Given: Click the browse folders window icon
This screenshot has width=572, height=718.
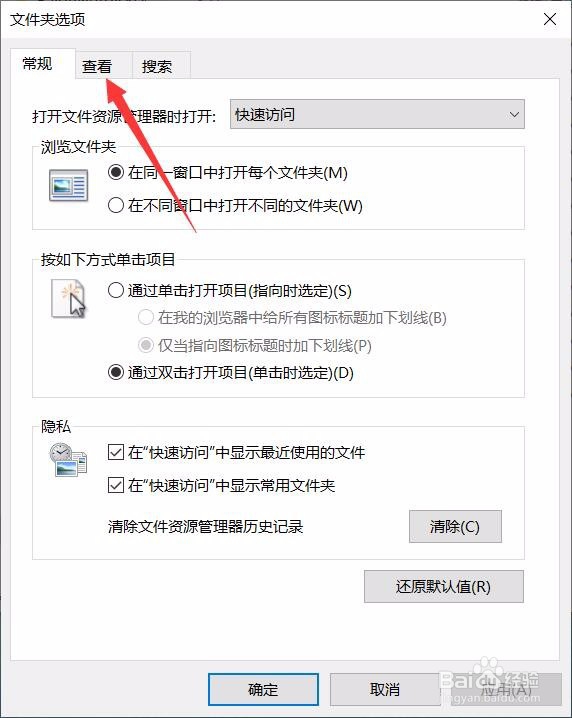Looking at the screenshot, I should (68, 185).
